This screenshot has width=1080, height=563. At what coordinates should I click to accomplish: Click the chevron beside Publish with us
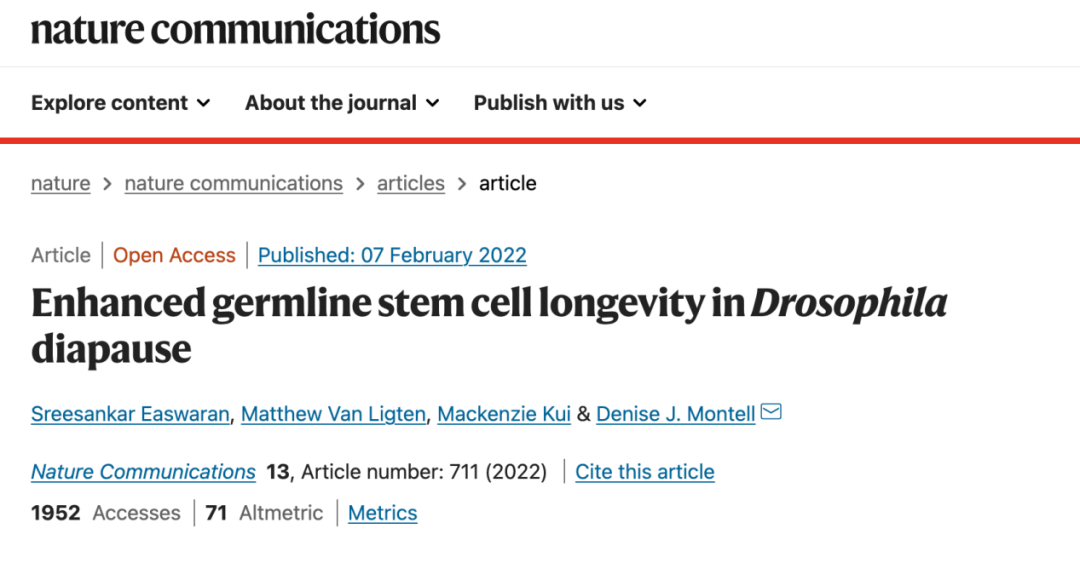(640, 103)
